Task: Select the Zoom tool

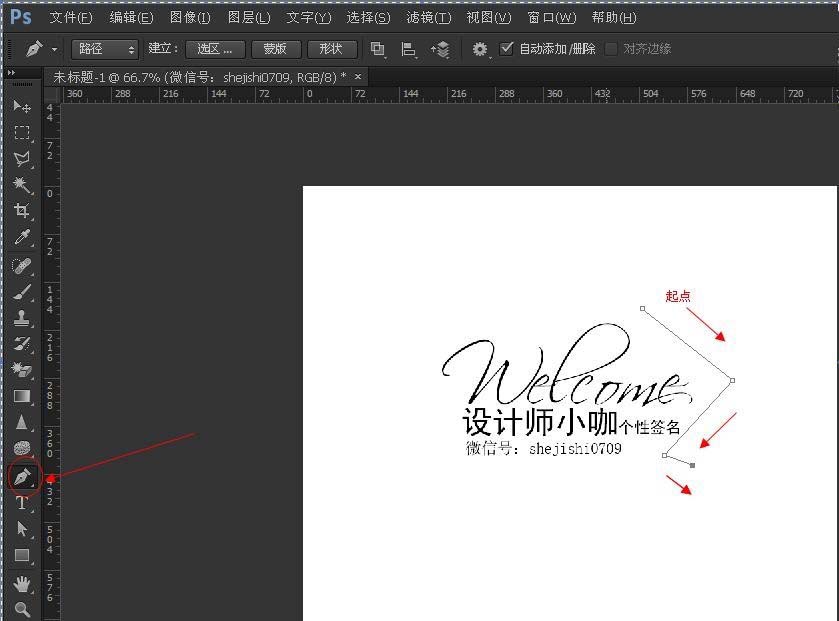Action: 21,609
